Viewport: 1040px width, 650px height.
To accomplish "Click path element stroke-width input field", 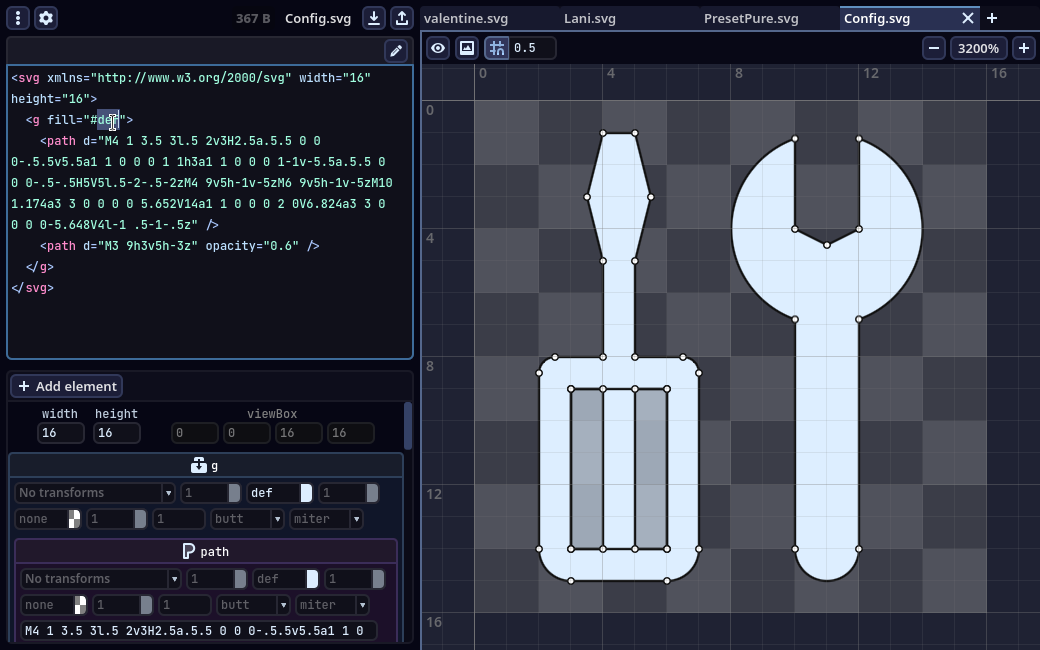I will (185, 605).
